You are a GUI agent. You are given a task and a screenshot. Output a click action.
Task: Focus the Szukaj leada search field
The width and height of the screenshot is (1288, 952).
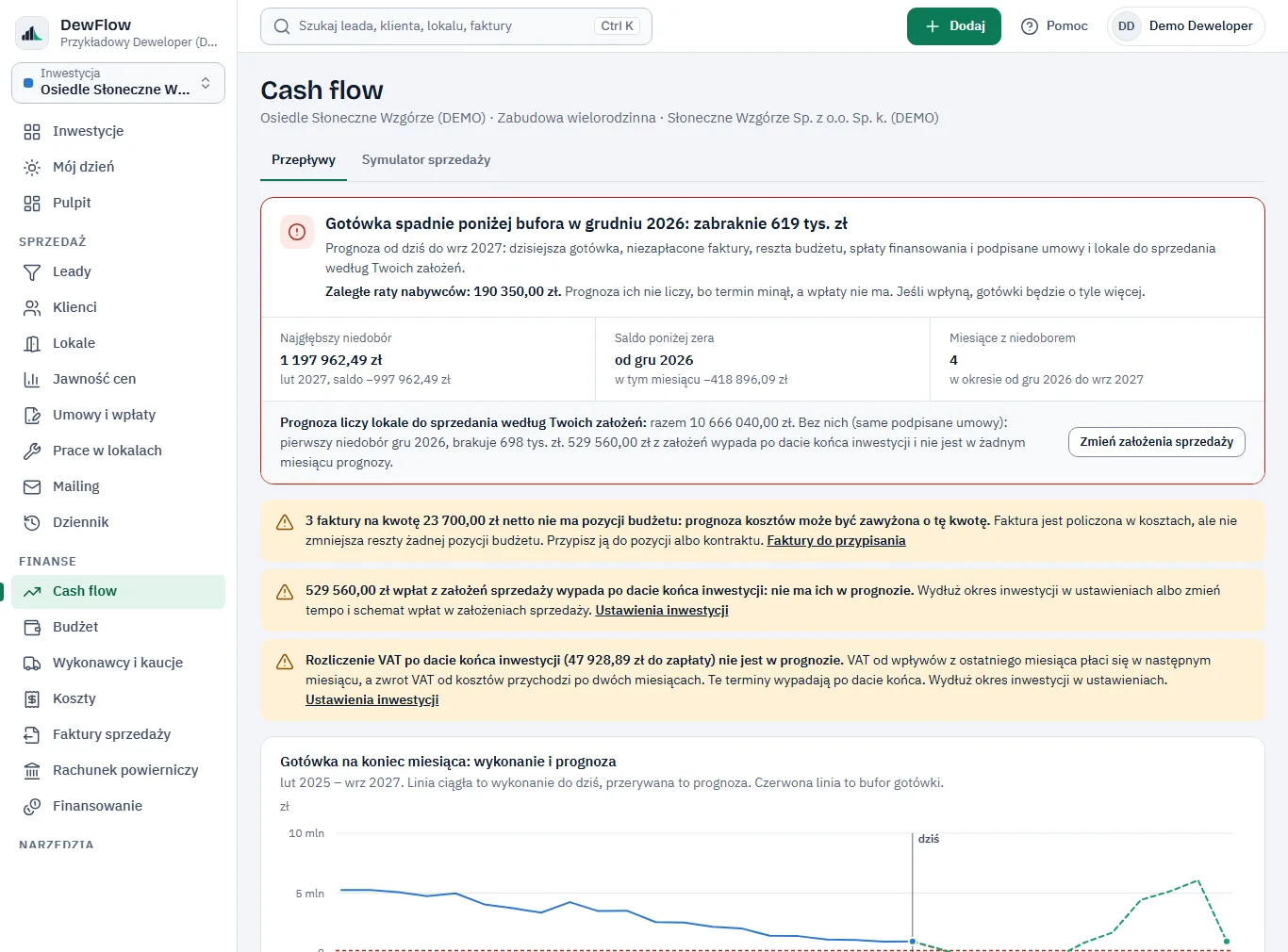click(456, 26)
